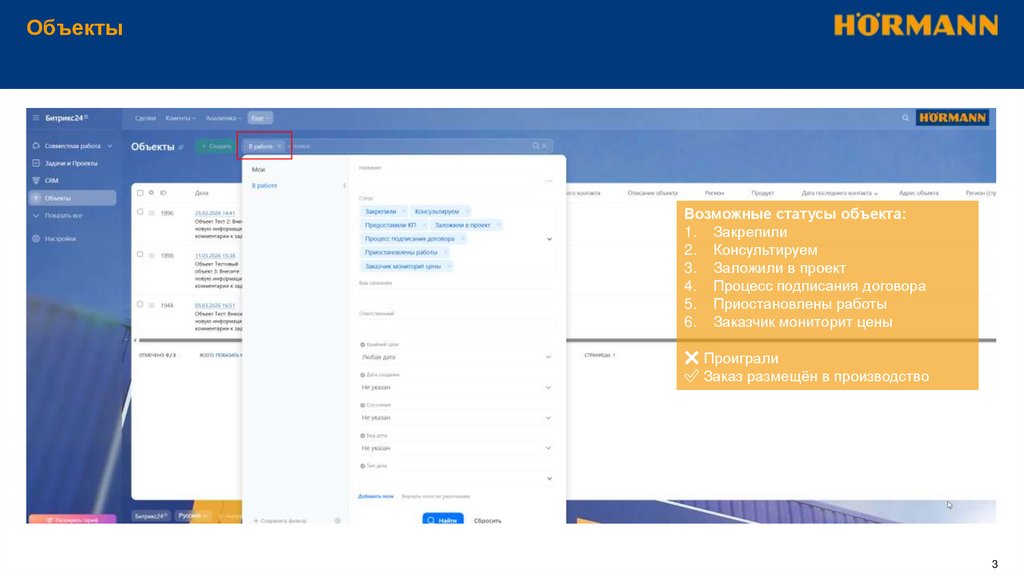This screenshot has width=1024, height=574.
Task: Click the Название input field in filter
Action: pos(449,180)
